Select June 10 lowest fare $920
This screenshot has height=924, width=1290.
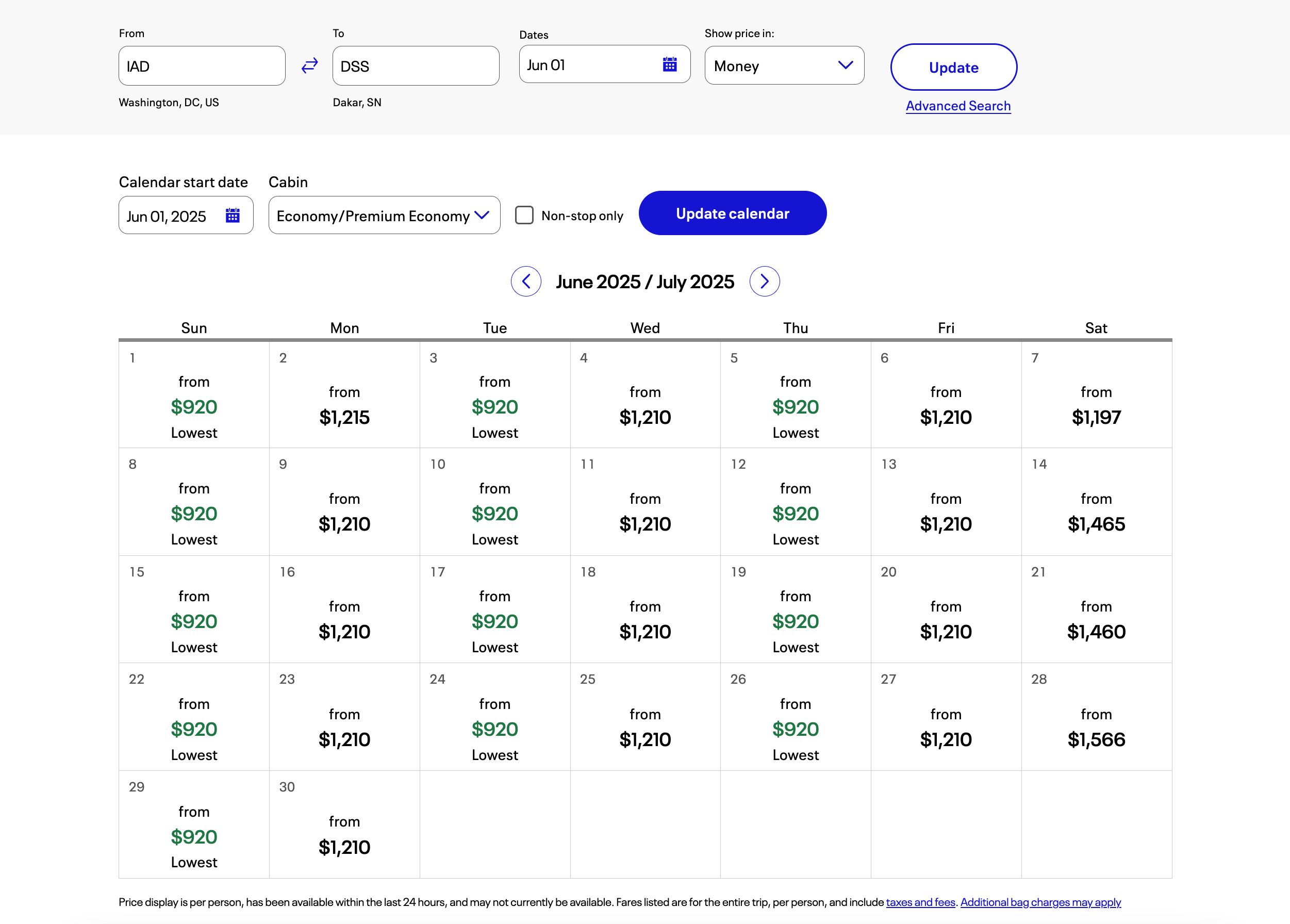click(x=495, y=502)
